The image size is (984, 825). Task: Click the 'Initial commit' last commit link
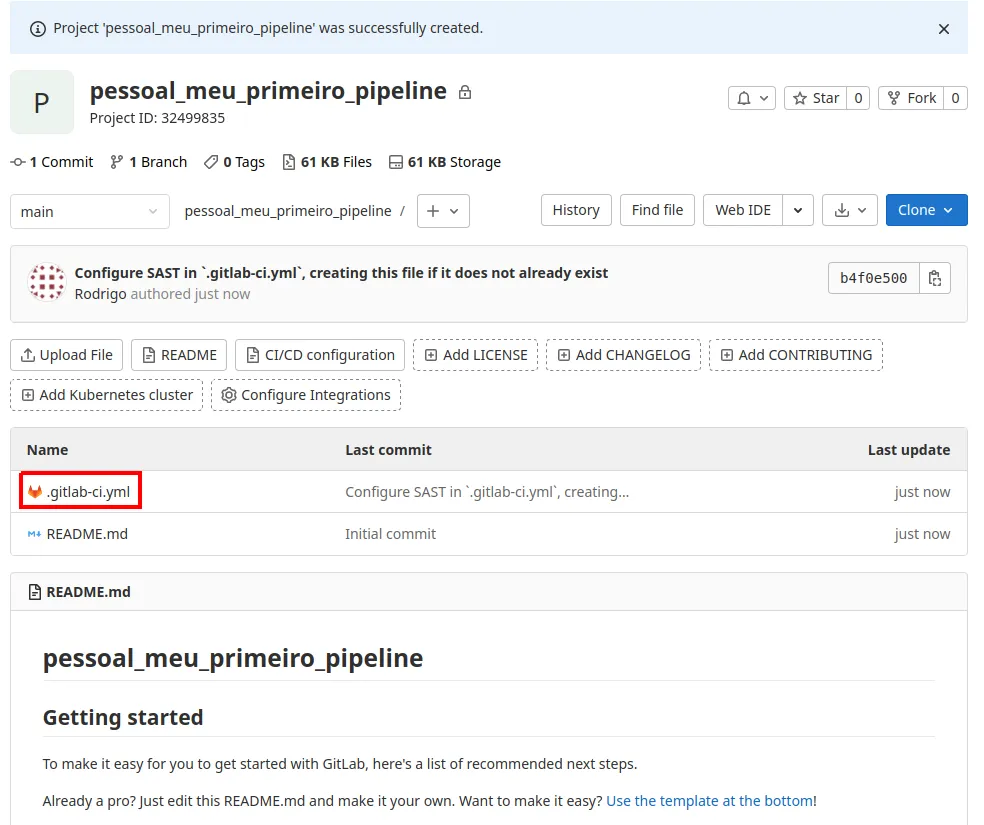pos(390,535)
